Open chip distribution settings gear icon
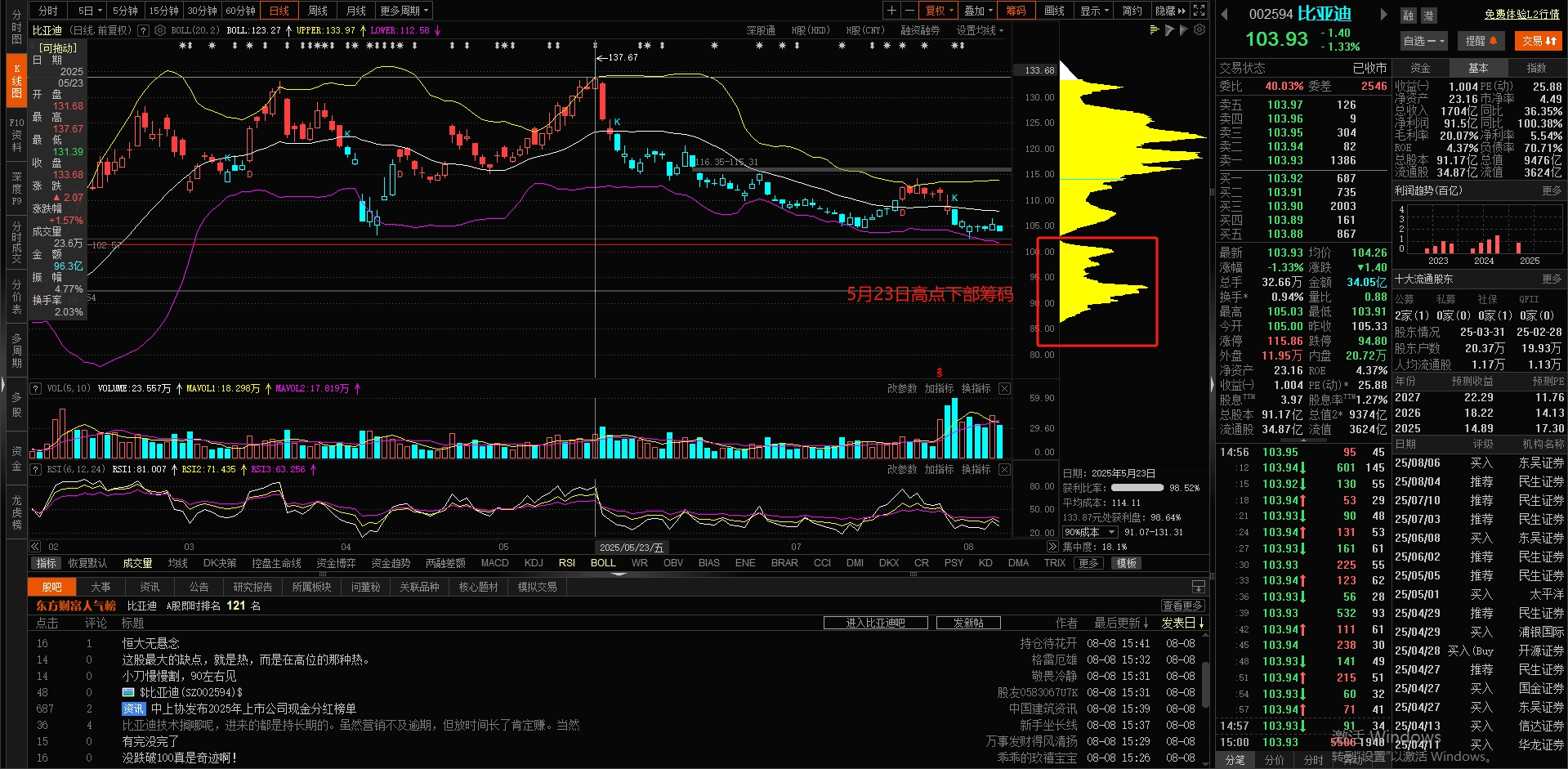Image resolution: width=1568 pixels, height=769 pixels. pos(1199,29)
